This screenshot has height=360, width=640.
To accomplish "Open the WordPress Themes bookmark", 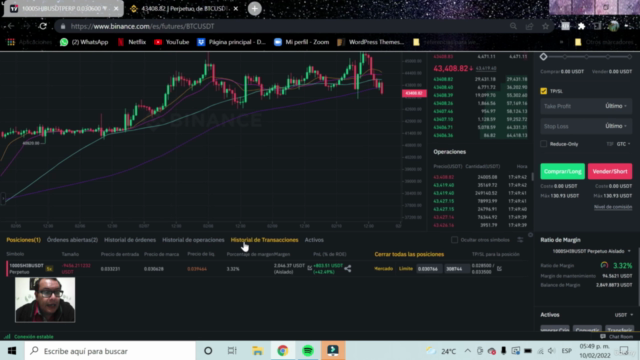I will click(x=371, y=42).
